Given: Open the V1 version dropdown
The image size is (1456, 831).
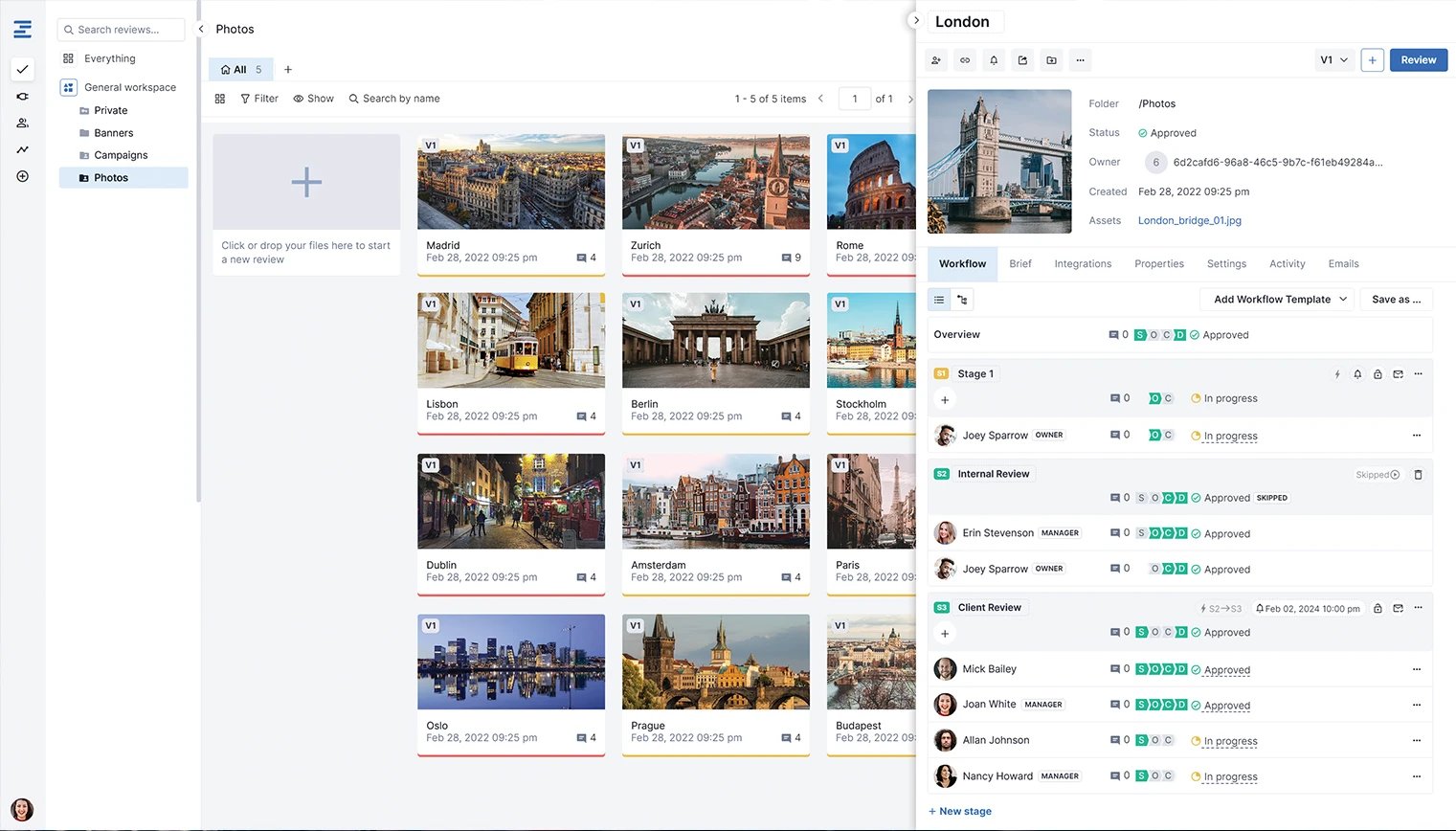Looking at the screenshot, I should (x=1333, y=59).
